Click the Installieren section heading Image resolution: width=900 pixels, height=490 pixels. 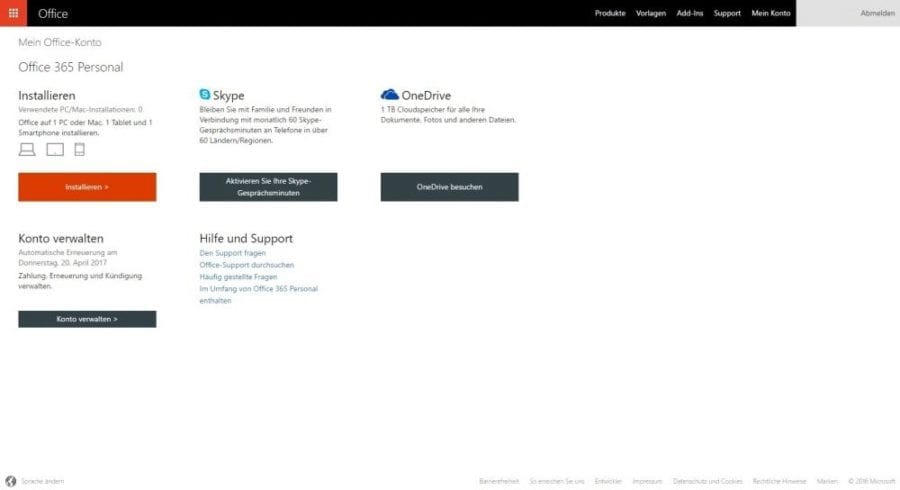pos(46,95)
